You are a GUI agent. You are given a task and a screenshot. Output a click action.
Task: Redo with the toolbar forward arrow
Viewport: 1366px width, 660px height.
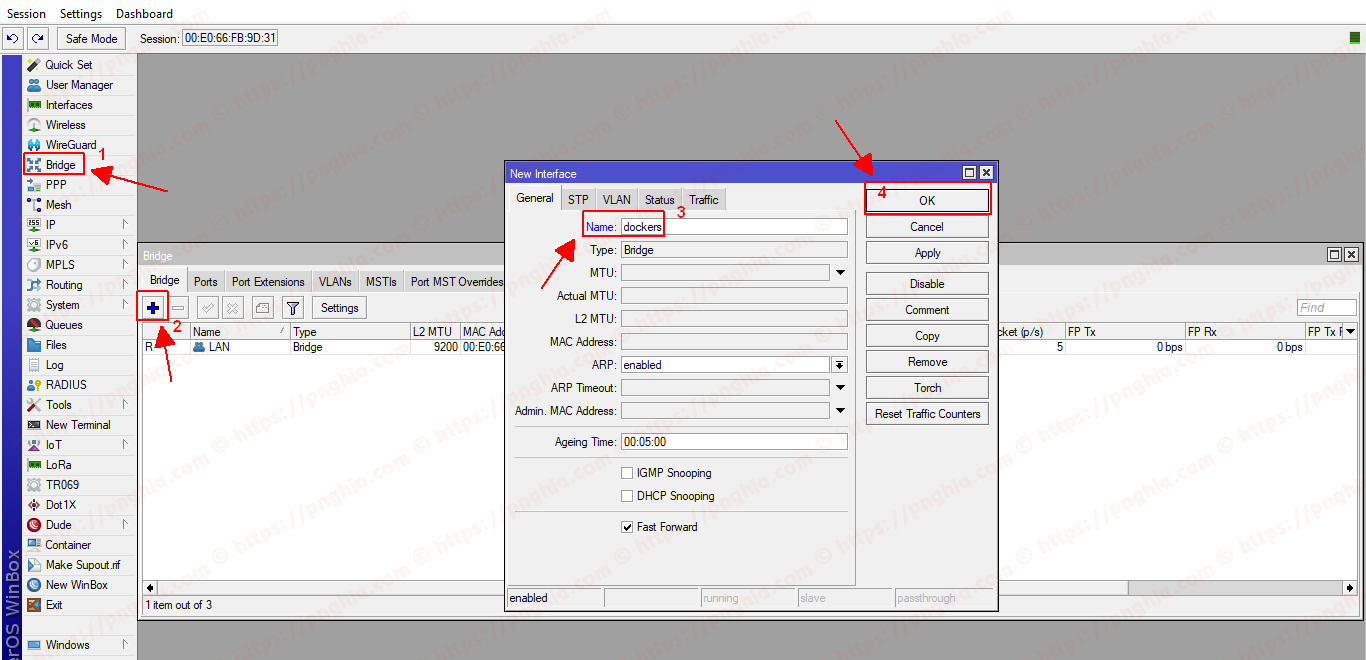point(37,38)
